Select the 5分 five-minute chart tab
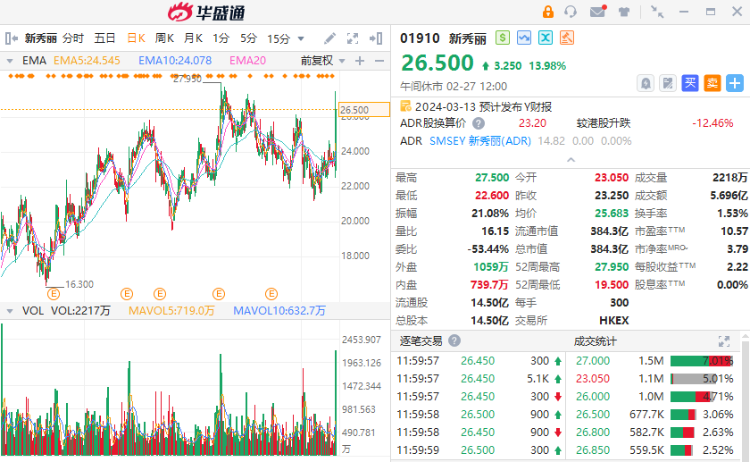The width and height of the screenshot is (750, 462). [x=249, y=38]
